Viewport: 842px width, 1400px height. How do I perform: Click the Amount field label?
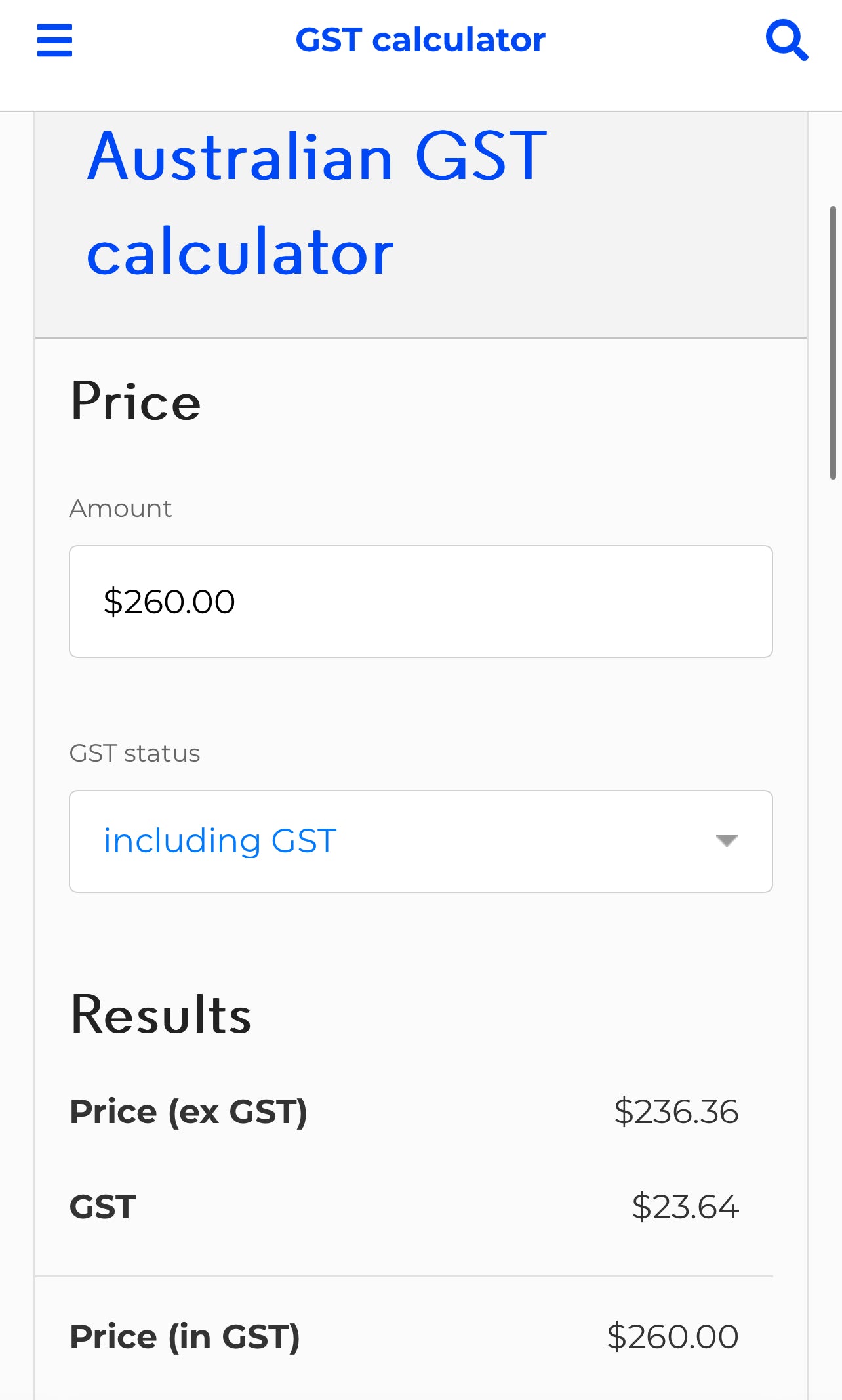[121, 508]
